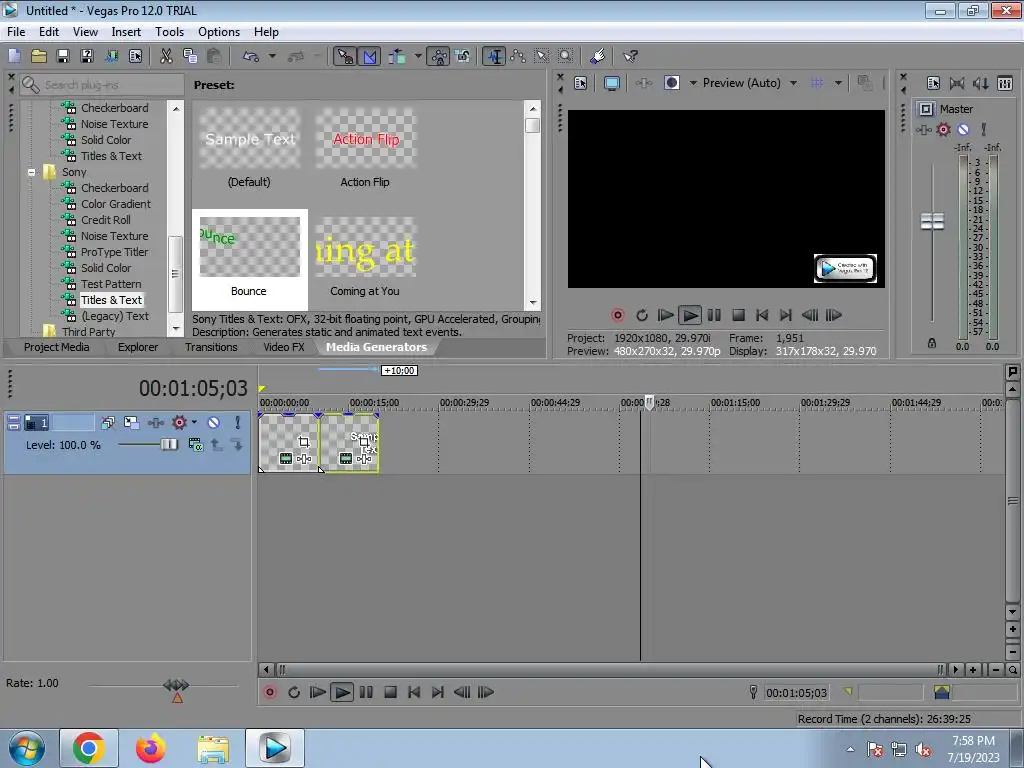Click Go to Start in timeline transport
1024x768 pixels.
tap(413, 692)
